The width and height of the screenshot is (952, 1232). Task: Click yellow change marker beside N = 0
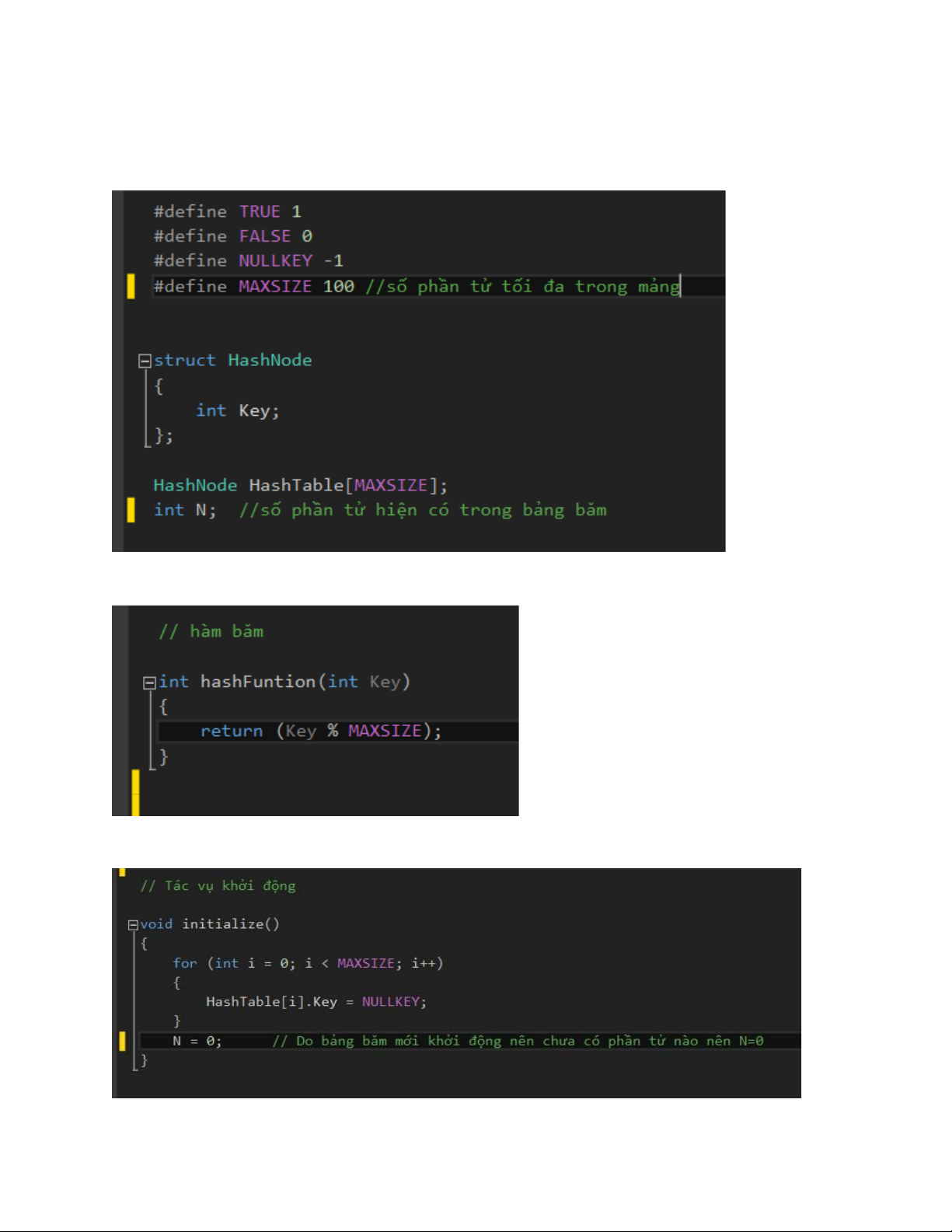coord(122,1041)
